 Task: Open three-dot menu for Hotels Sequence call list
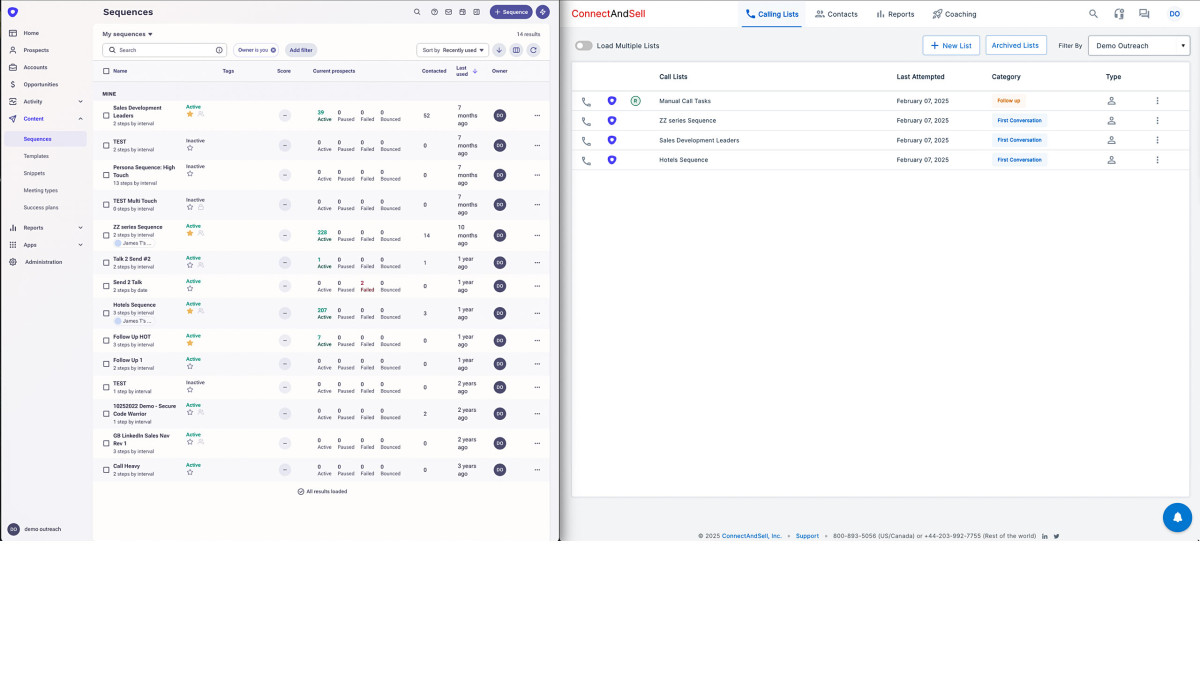coord(1157,160)
